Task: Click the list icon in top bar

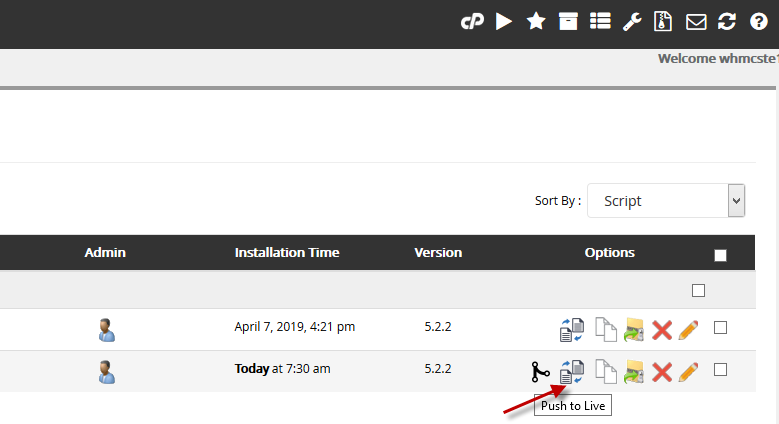Action: tap(600, 21)
